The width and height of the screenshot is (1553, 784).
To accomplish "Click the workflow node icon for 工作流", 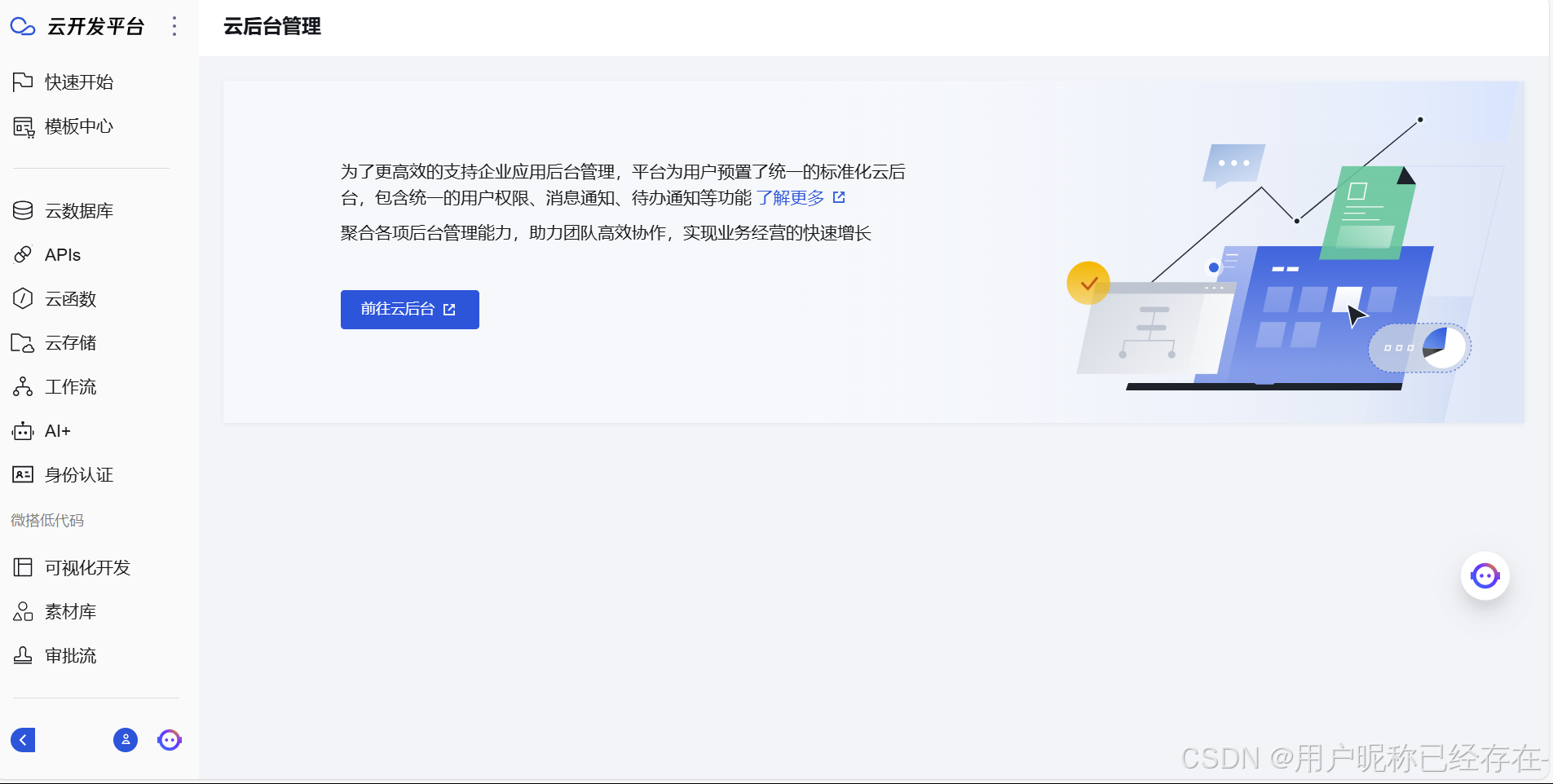I will 23,386.
